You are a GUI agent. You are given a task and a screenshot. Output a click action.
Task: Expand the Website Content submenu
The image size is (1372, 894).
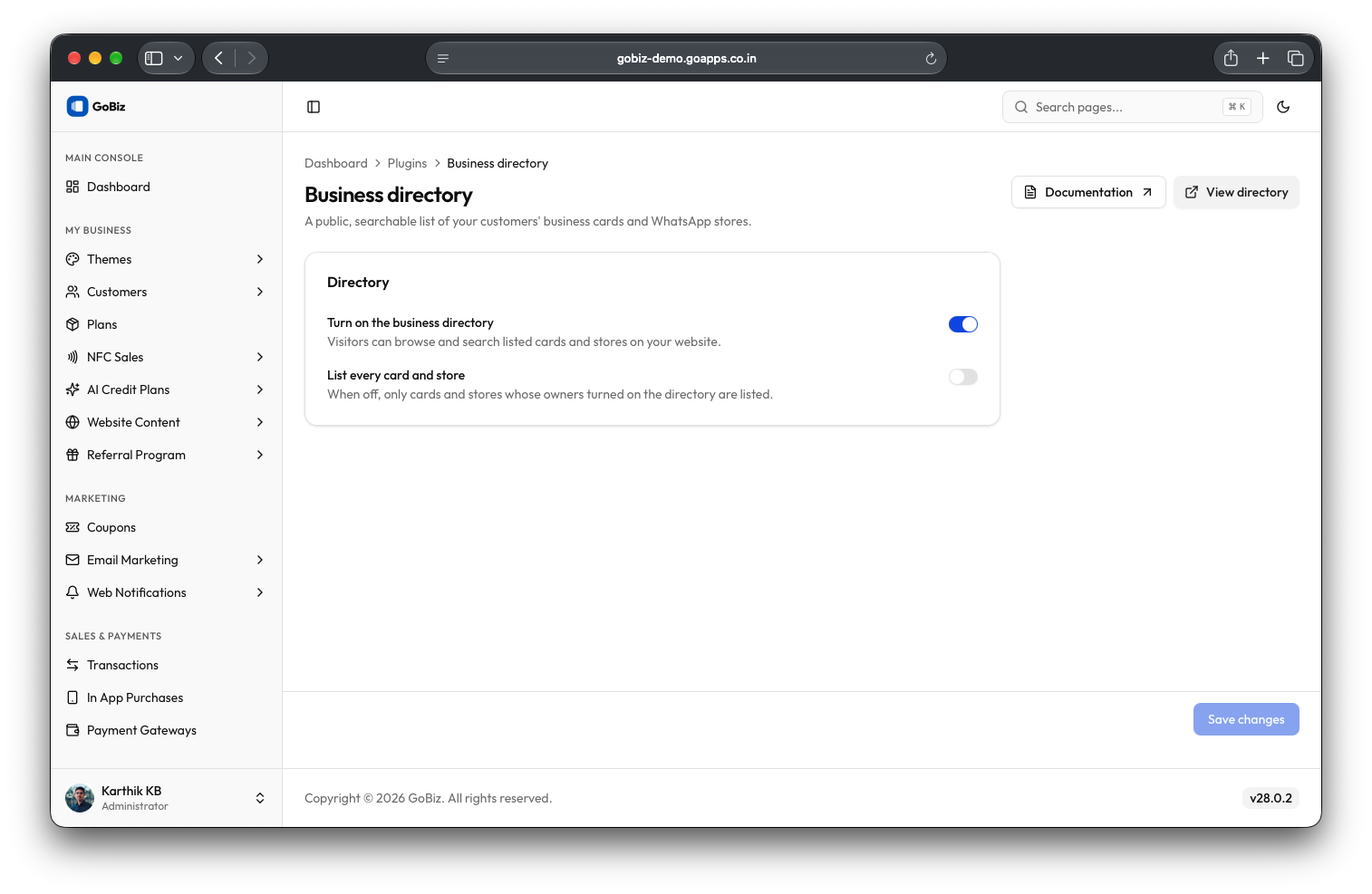click(x=260, y=422)
